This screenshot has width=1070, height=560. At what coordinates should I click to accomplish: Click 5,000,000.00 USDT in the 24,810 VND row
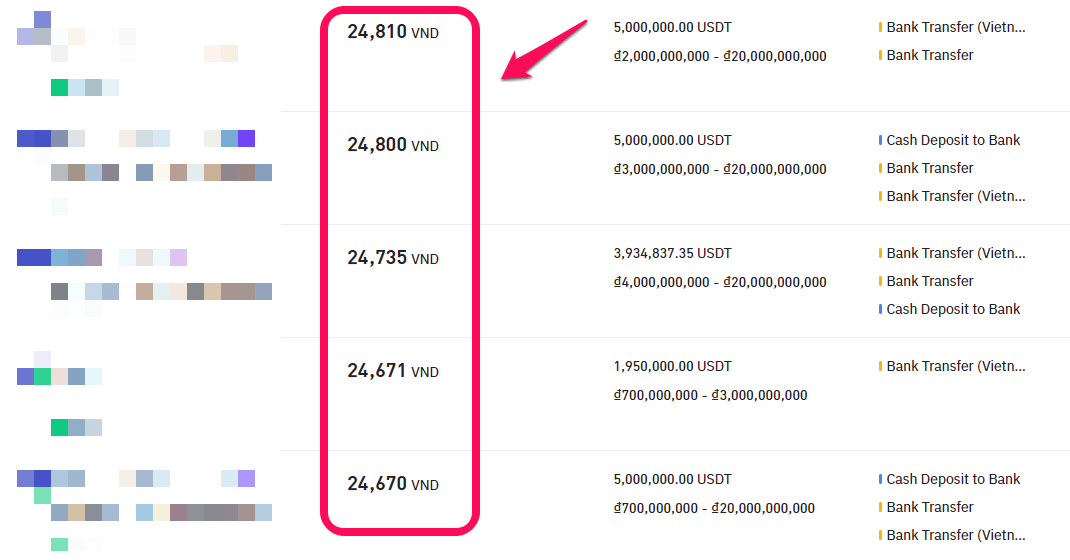tap(672, 27)
